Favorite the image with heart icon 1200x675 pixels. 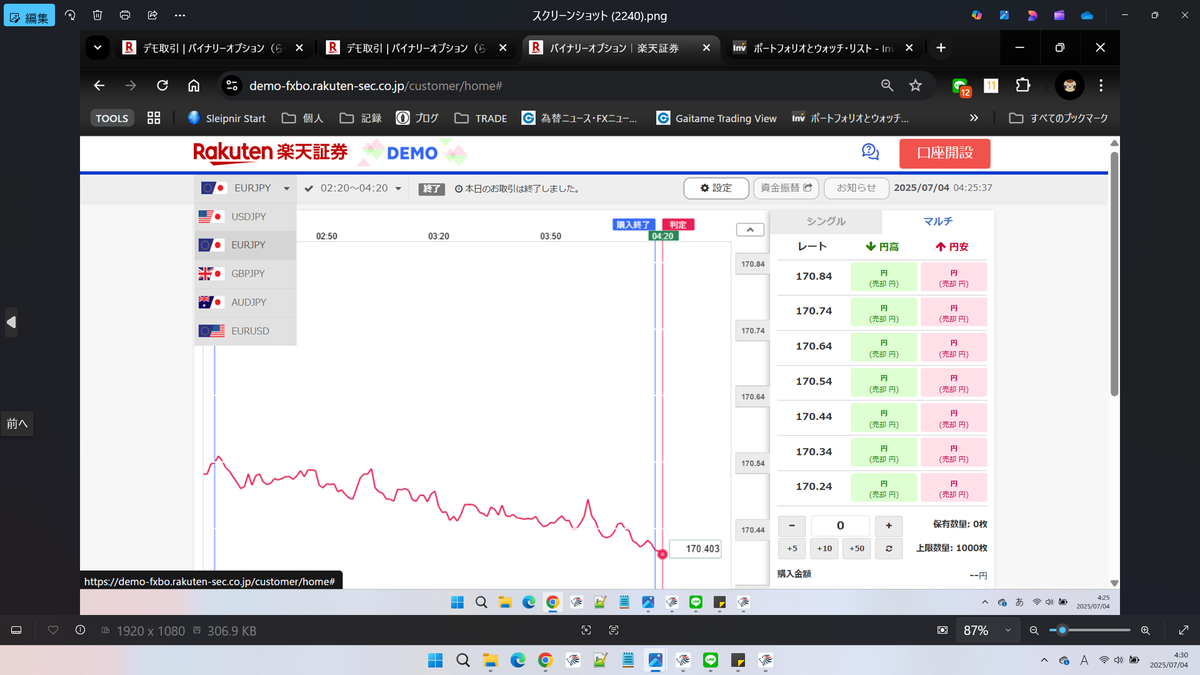53,630
